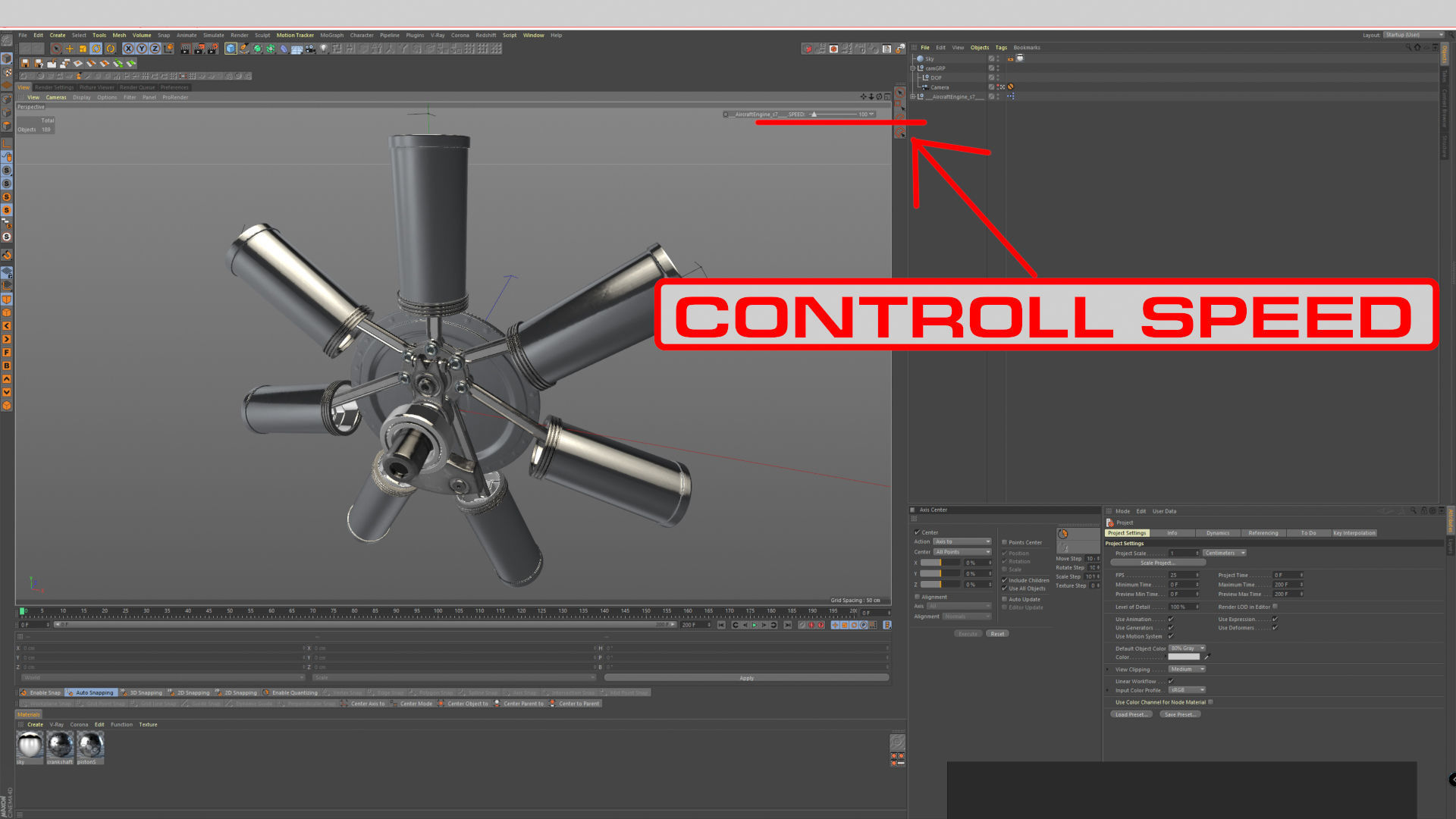1456x819 pixels.
Task: Open the Center dropdown All Points
Action: 962,552
